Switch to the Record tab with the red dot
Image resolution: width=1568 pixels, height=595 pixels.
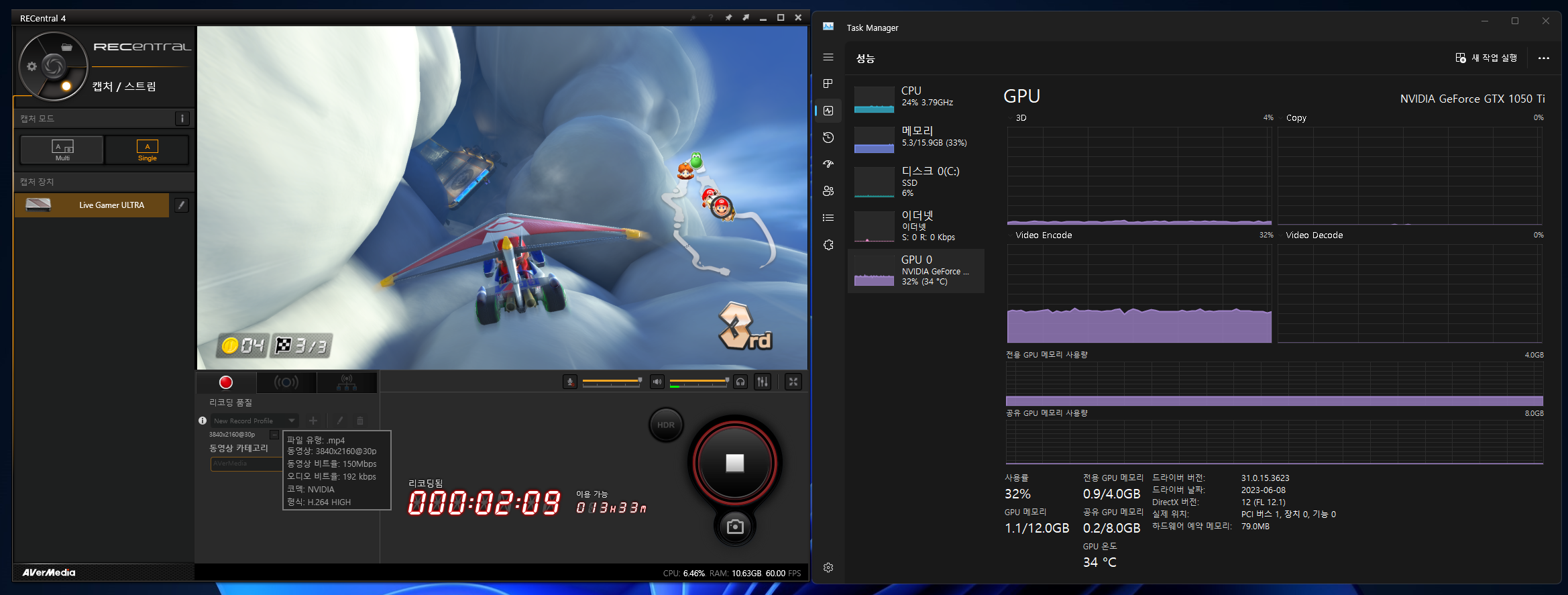pyautogui.click(x=226, y=382)
